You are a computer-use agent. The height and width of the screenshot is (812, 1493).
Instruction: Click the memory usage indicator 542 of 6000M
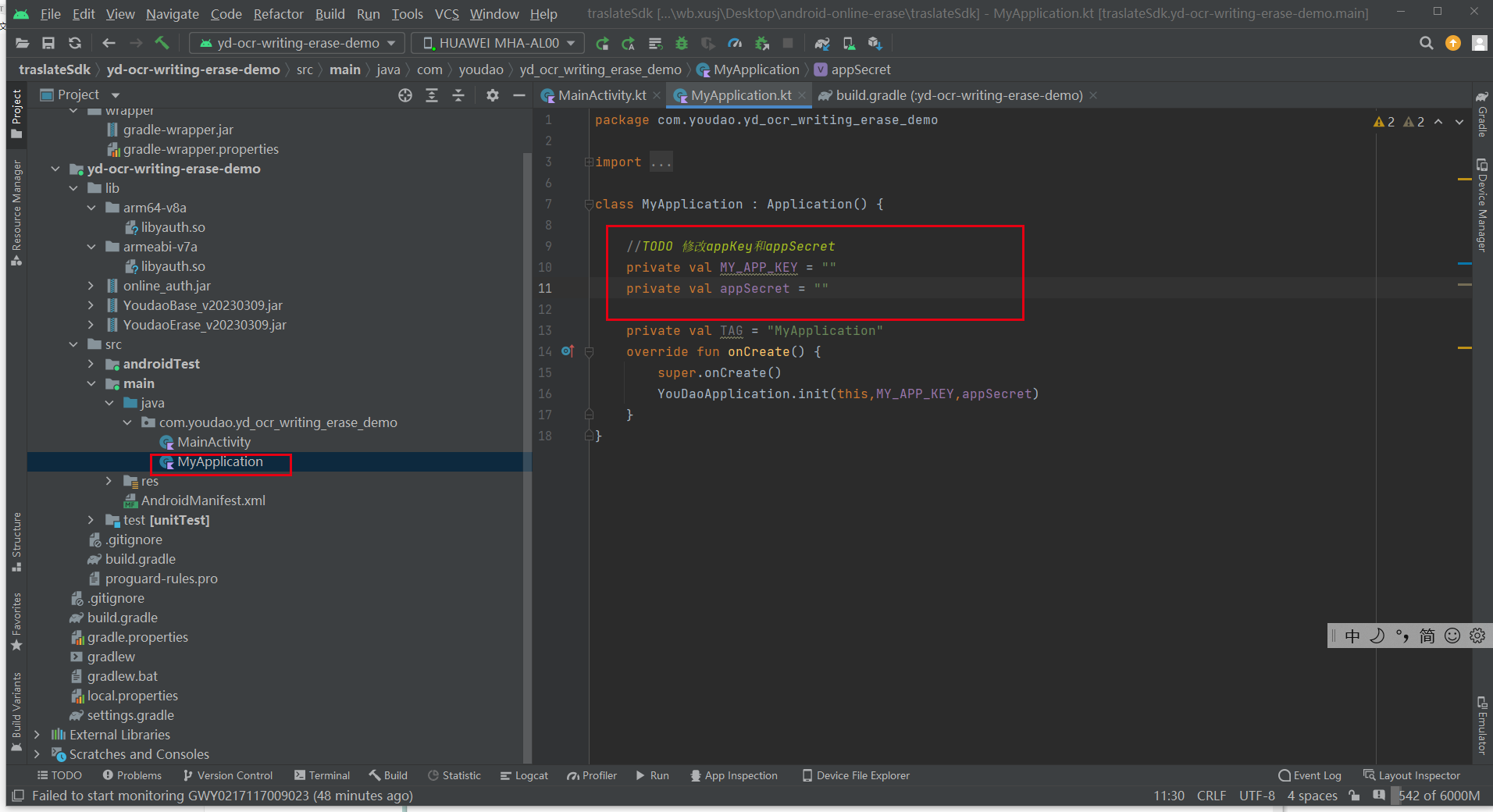1438,796
